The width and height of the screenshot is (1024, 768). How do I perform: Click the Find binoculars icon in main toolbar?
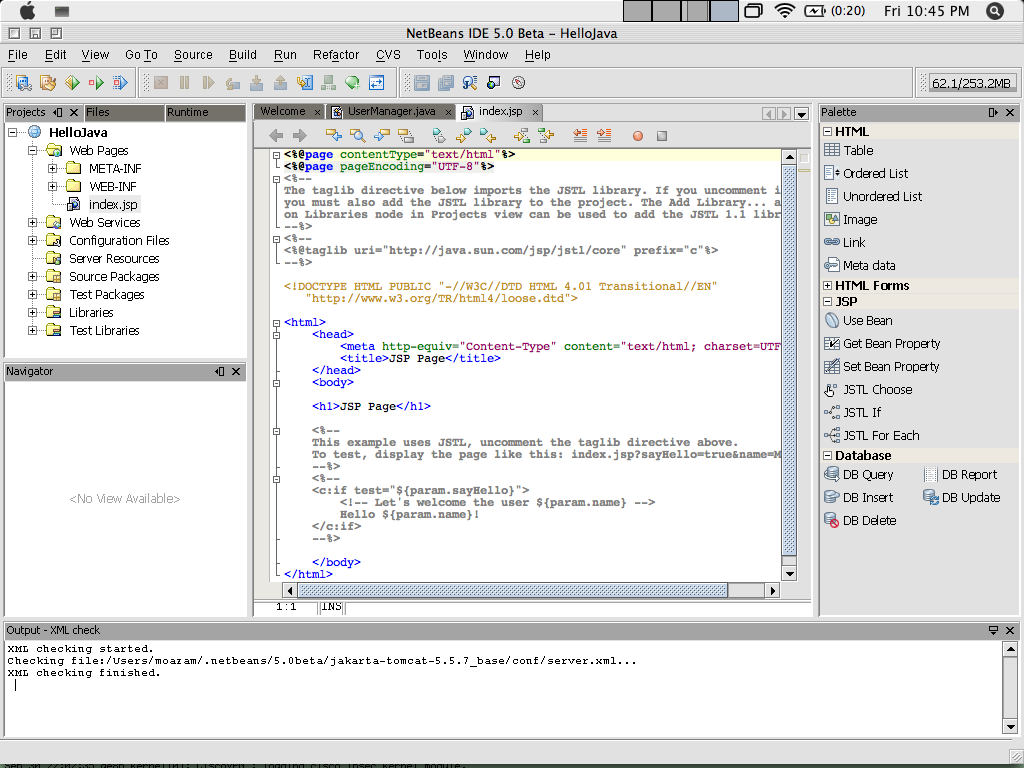pyautogui.click(x=470, y=83)
